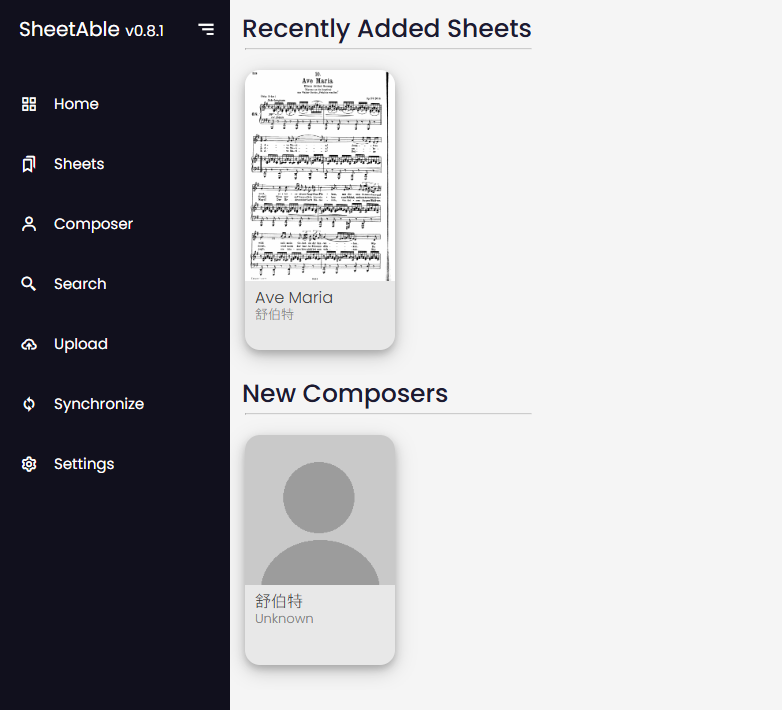Click the Home grid icon
The height and width of the screenshot is (710, 782).
(x=29, y=104)
